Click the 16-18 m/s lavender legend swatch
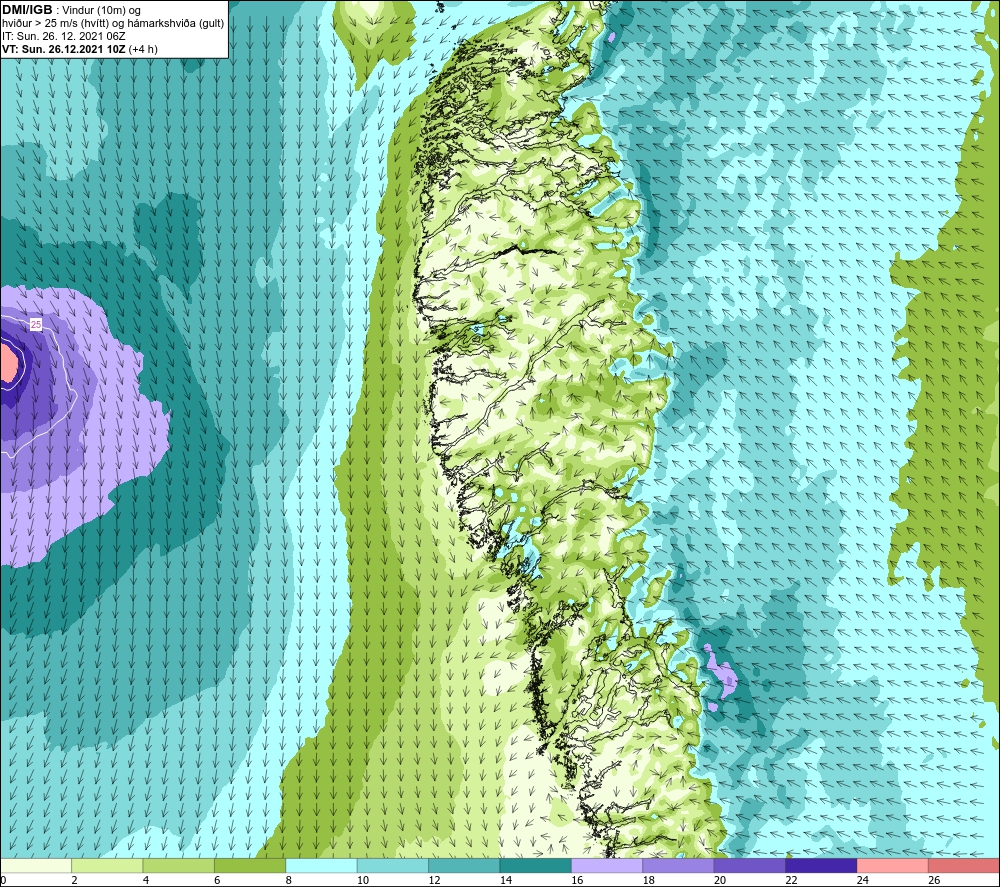 coord(607,866)
